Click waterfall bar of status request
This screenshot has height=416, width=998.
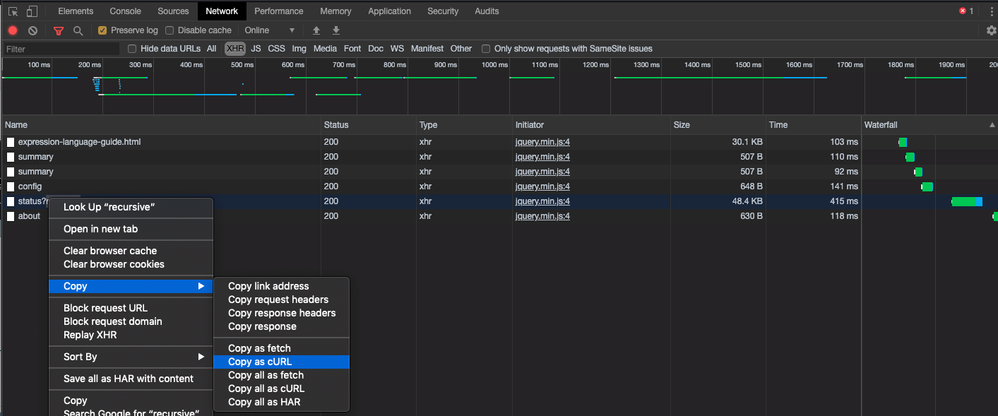(967, 202)
